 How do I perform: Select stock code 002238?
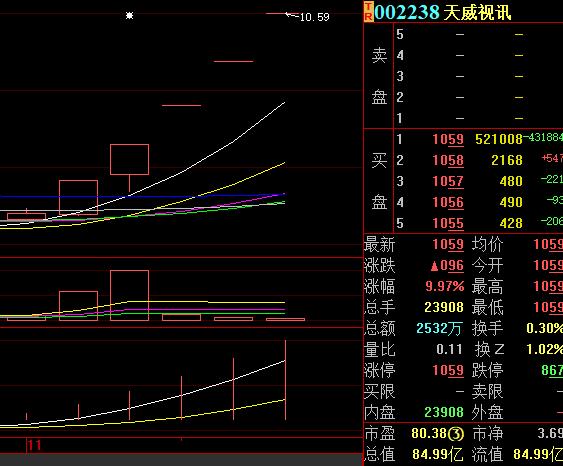pos(407,12)
